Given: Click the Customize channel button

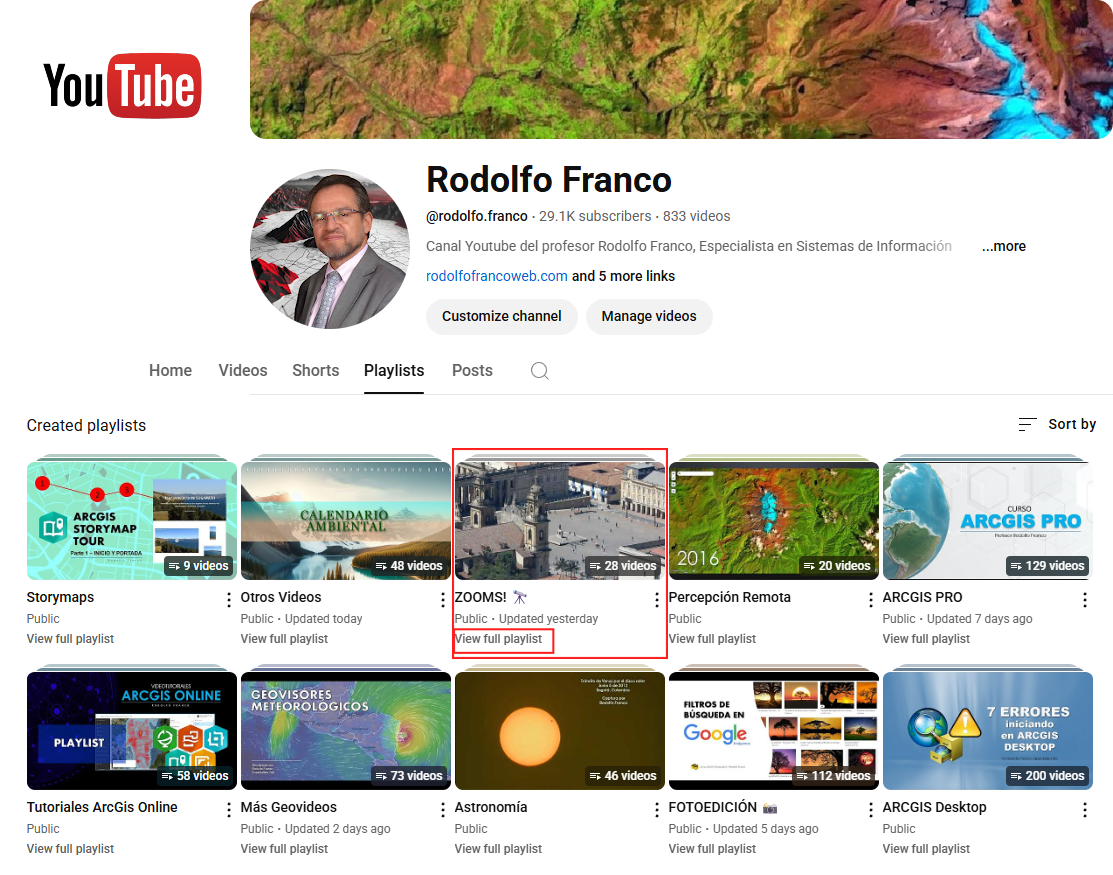Looking at the screenshot, I should (x=502, y=316).
